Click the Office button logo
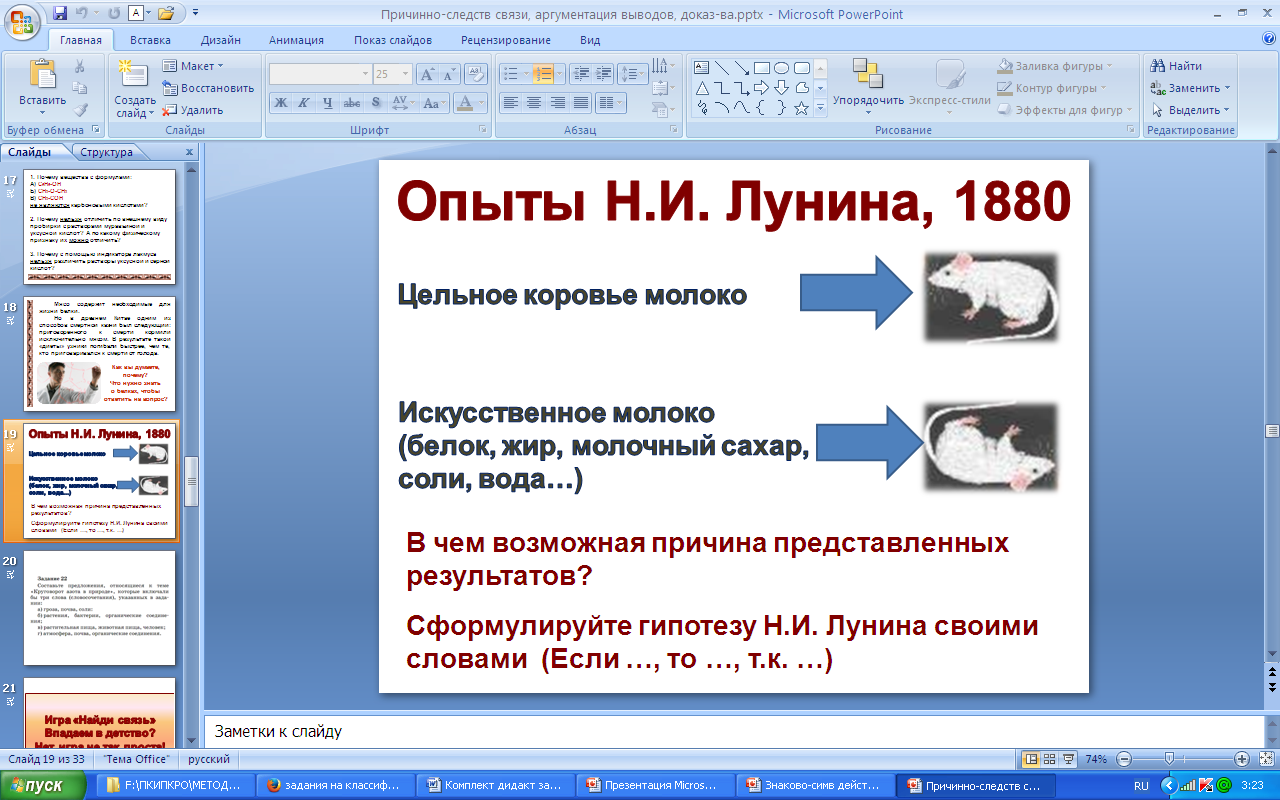Viewport: 1280px width, 800px height. (22, 20)
